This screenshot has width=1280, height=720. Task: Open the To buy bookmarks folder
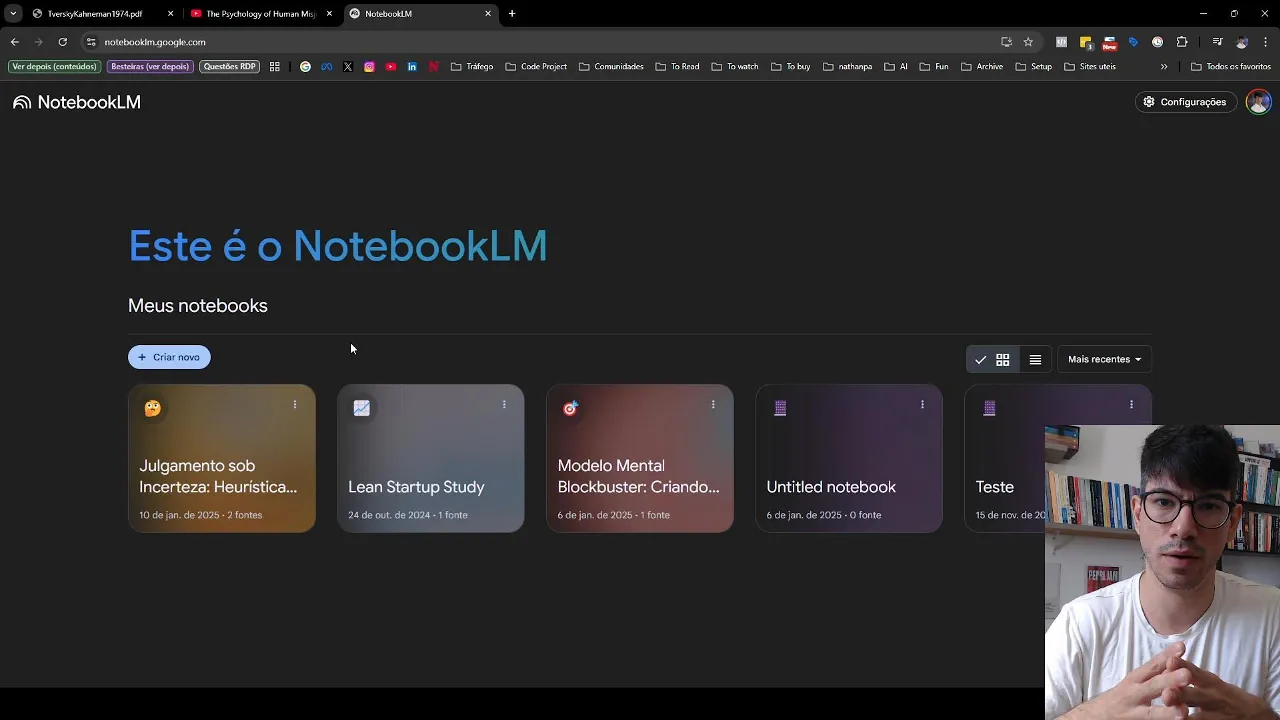(x=791, y=67)
